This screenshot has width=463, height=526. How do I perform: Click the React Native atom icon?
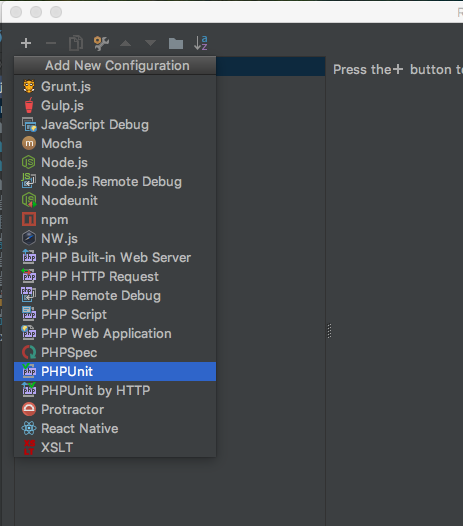click(29, 428)
